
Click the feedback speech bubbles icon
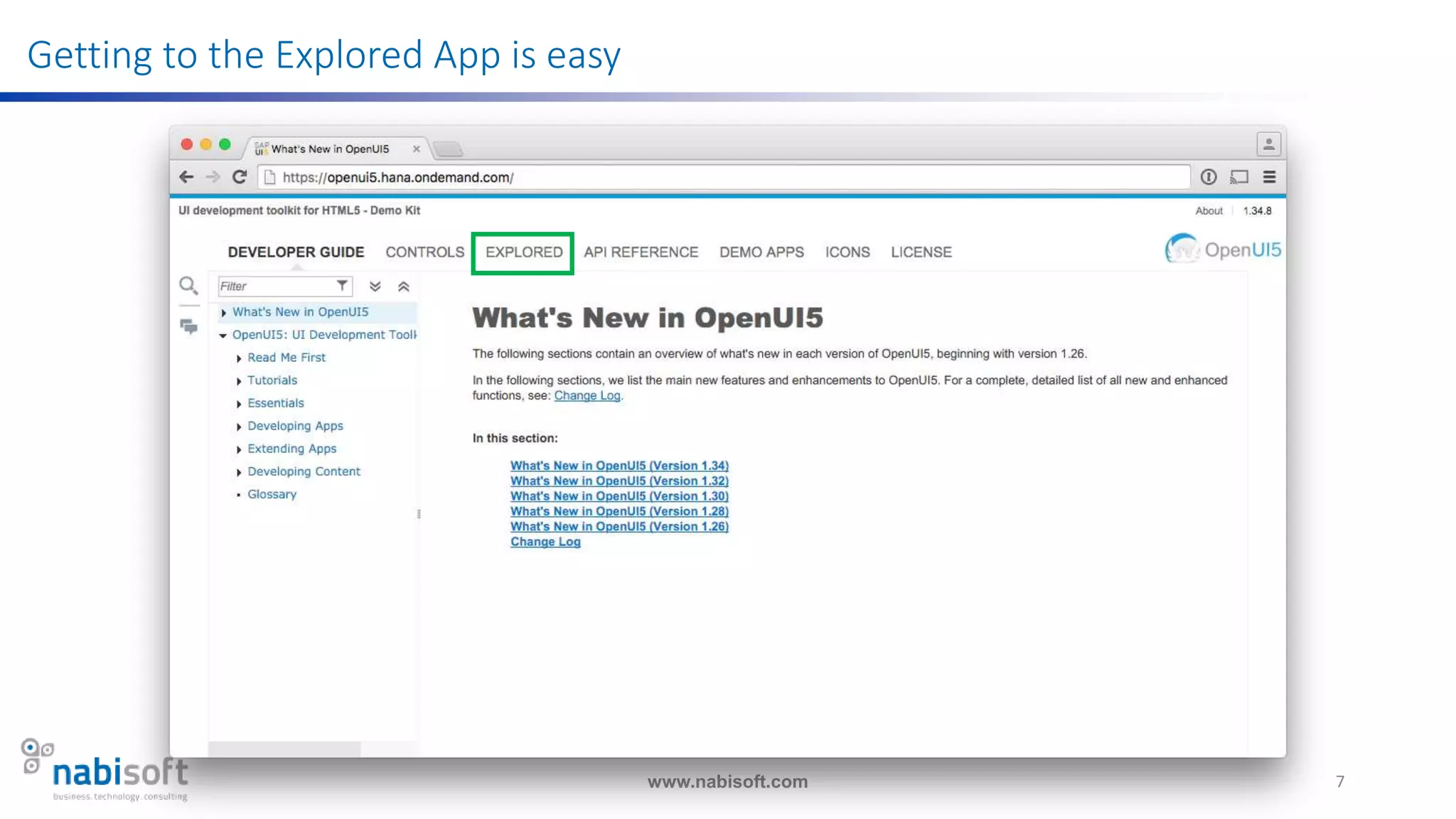coord(188,326)
